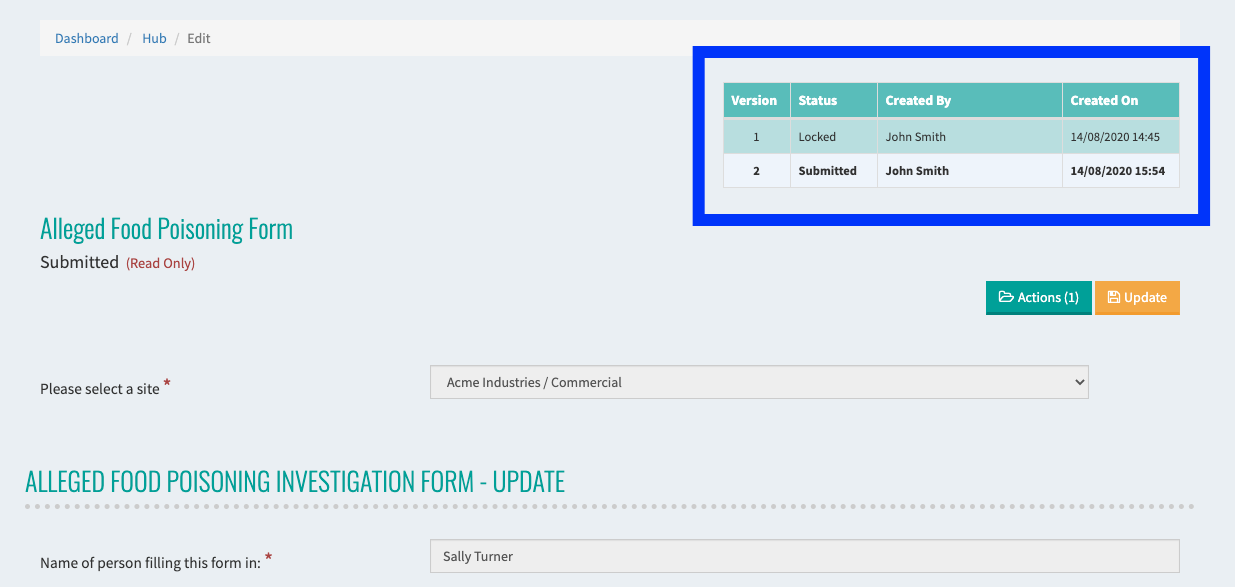Click the name field containing Sally Turner
Viewport: 1235px width, 587px height.
tap(804, 556)
